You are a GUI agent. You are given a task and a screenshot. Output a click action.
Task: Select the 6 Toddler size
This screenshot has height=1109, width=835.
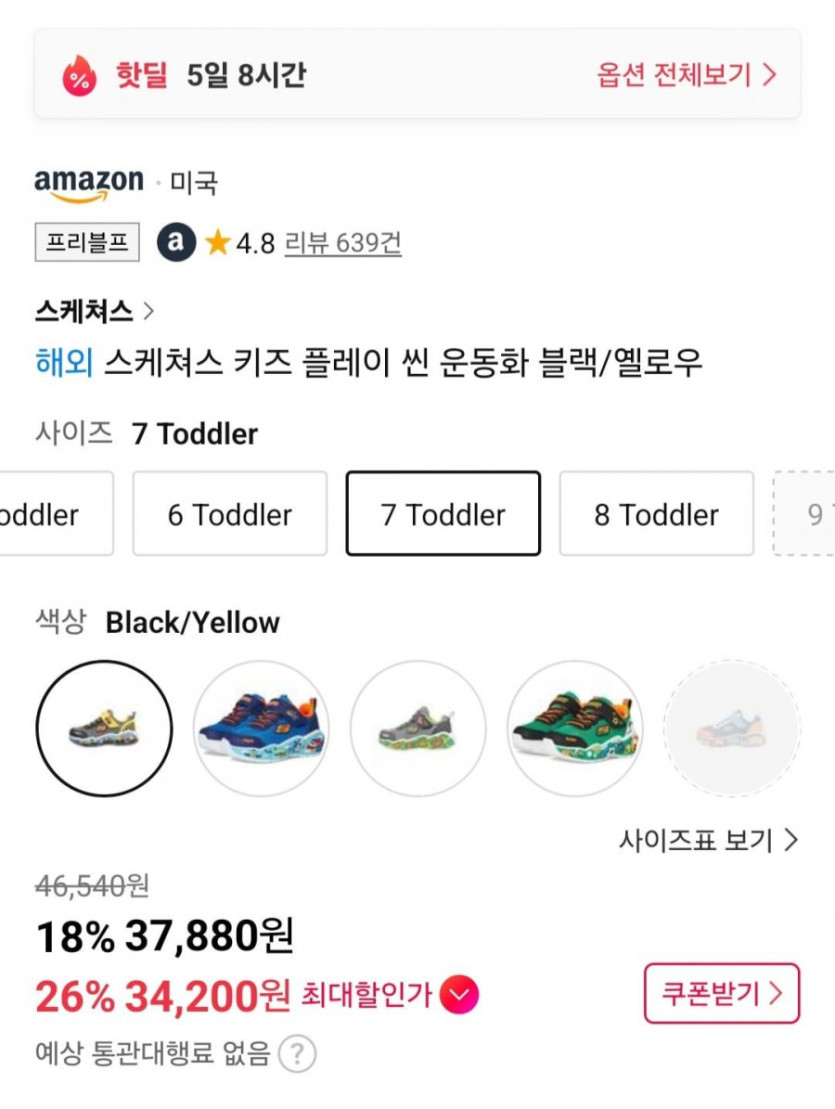click(230, 514)
